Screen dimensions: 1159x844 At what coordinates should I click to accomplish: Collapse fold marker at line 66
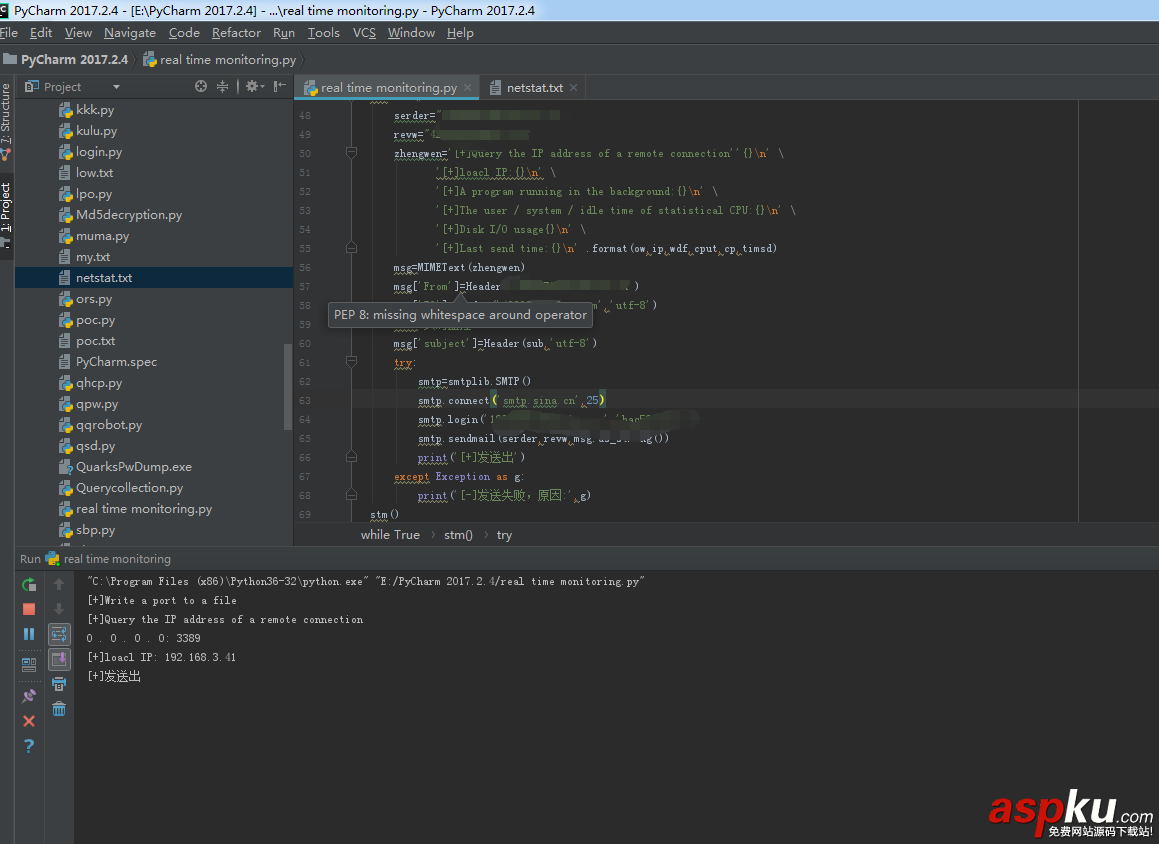tap(351, 457)
